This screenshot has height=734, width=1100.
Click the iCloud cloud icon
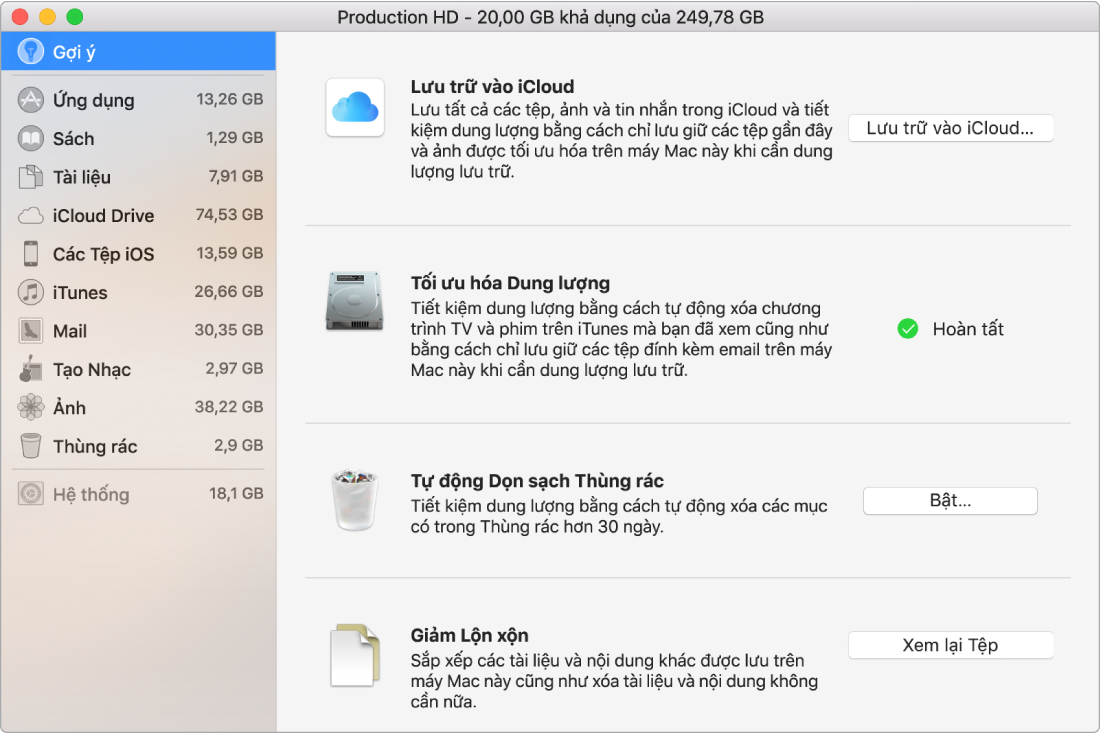pos(355,107)
